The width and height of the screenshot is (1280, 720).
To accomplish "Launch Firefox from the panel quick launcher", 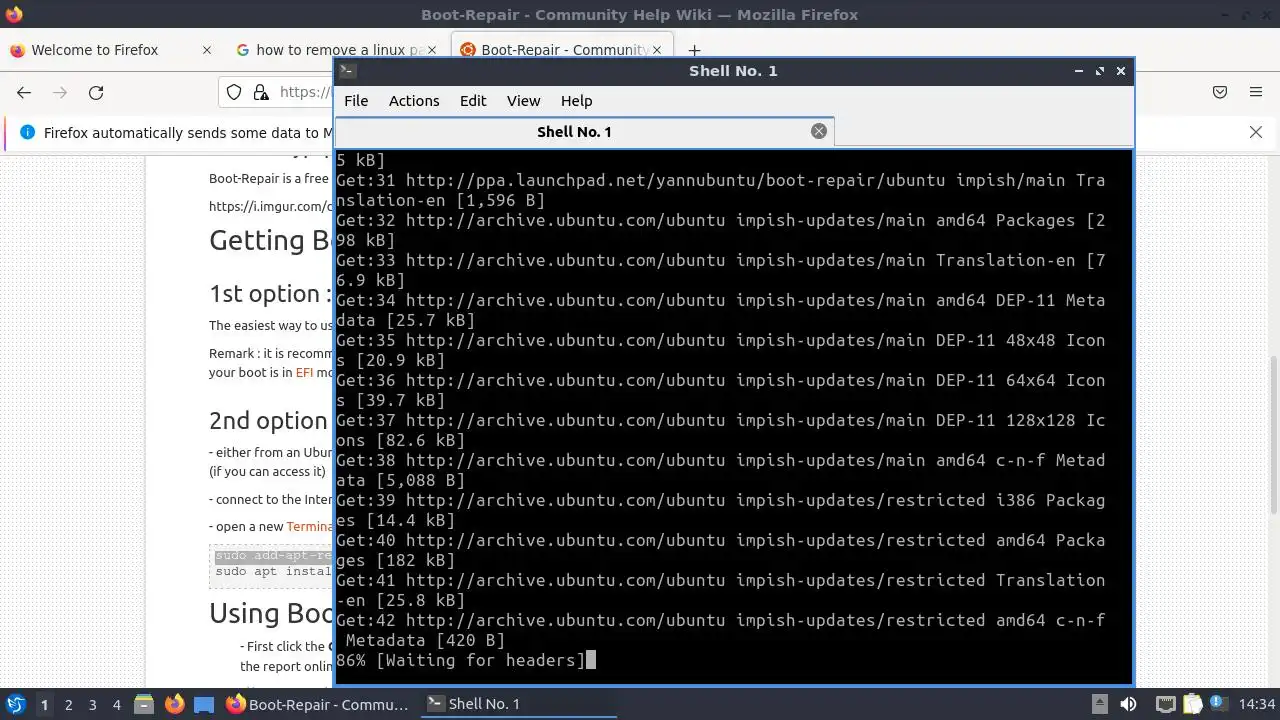I will 174,704.
